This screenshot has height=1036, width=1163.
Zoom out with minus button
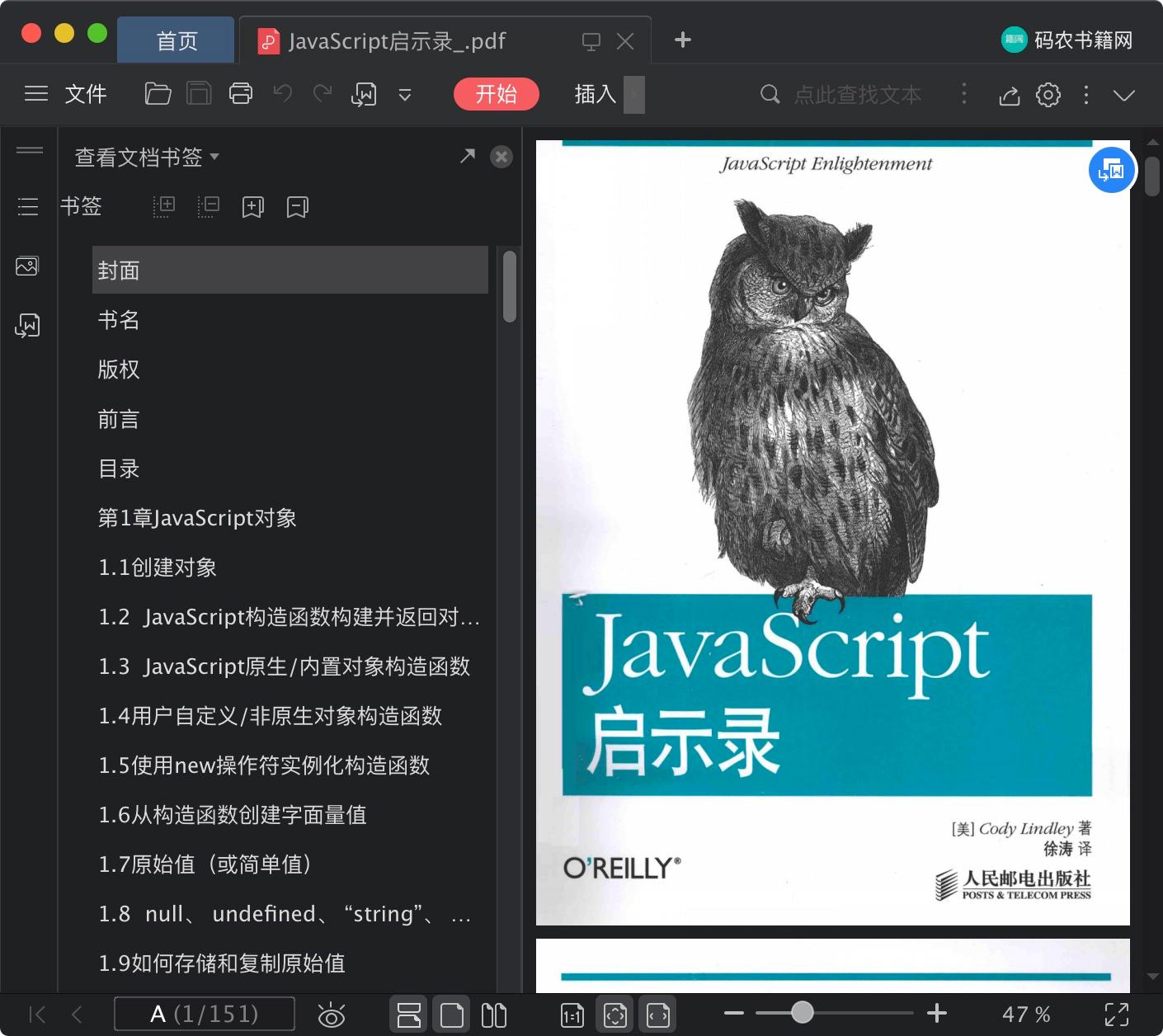[734, 1013]
